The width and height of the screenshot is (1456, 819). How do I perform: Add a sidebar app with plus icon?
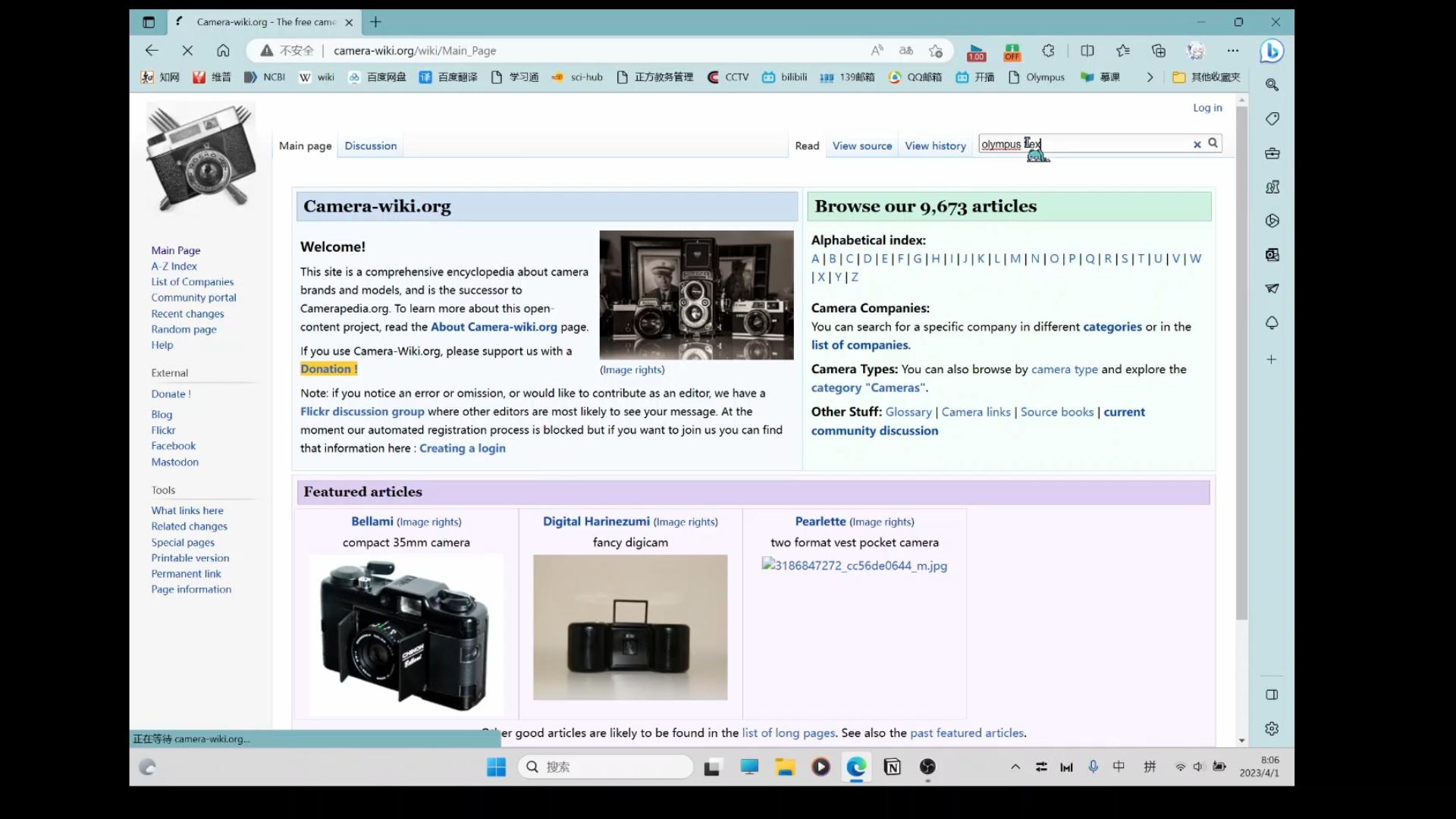[x=1272, y=359]
